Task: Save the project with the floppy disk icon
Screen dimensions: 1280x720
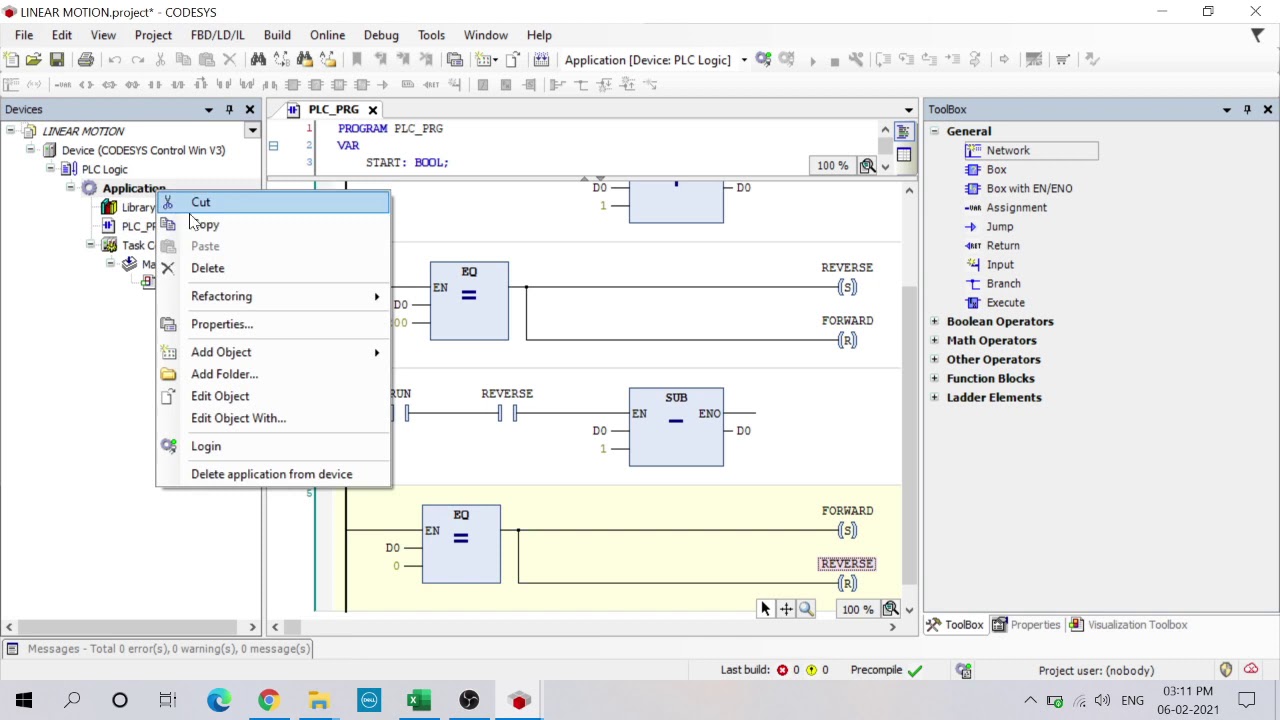Action: (x=57, y=60)
